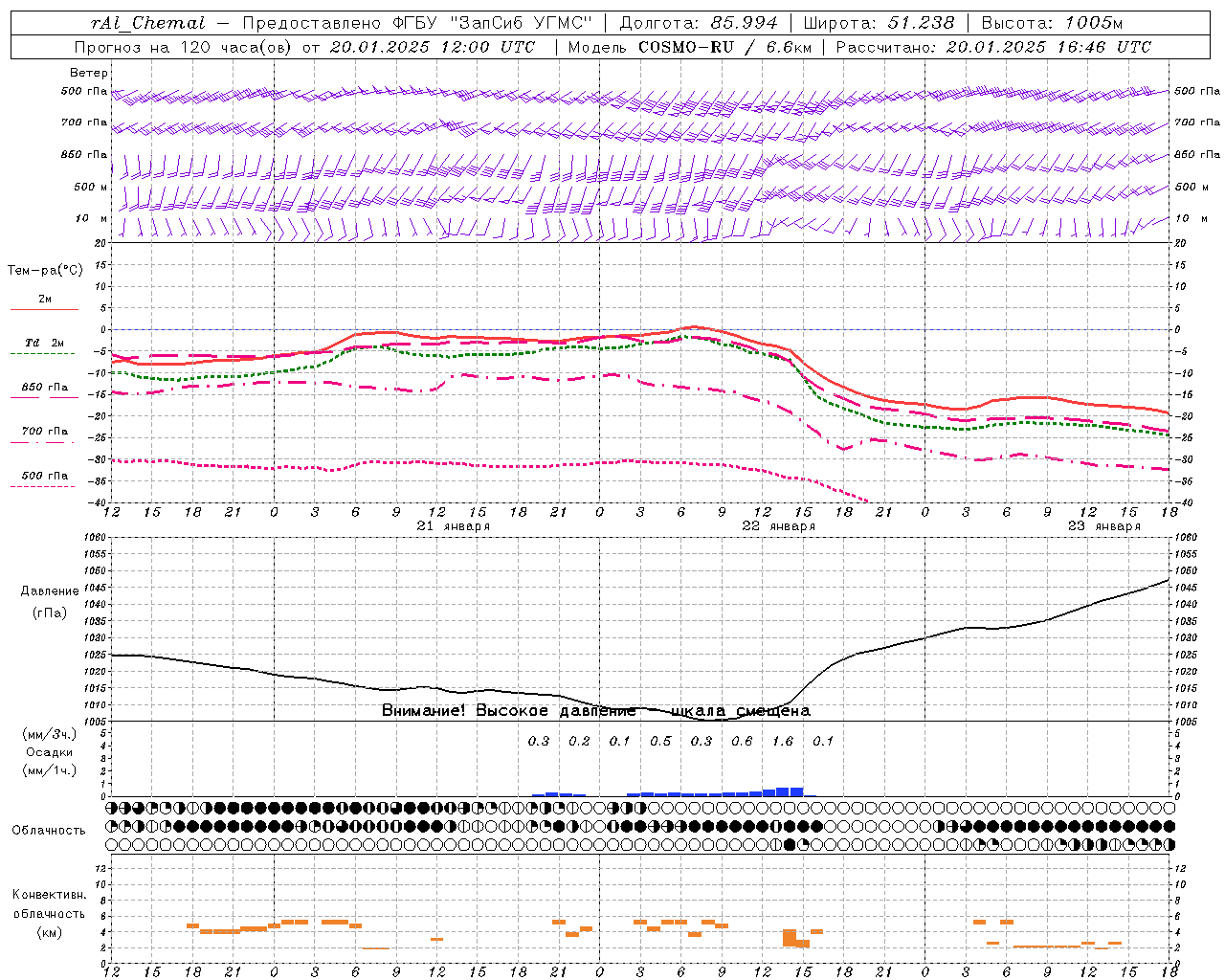Click the Облачность section label
The width and height of the screenshot is (1225, 980).
49,830
